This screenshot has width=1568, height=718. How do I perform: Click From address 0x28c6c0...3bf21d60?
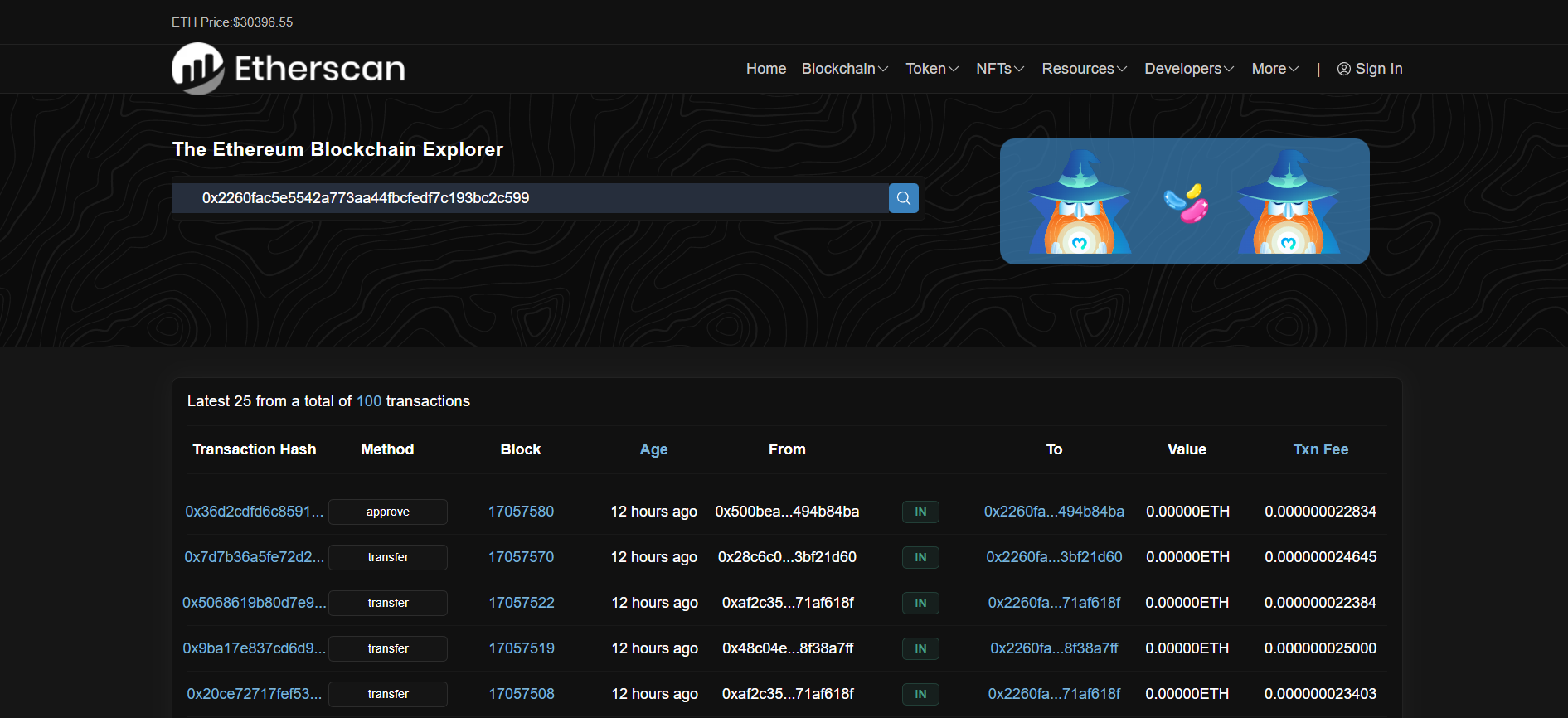(x=787, y=557)
